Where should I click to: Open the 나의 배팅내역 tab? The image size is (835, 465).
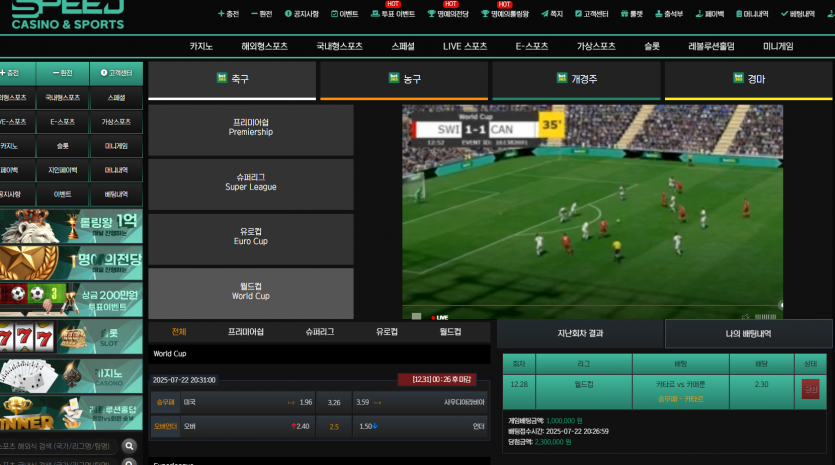[749, 333]
